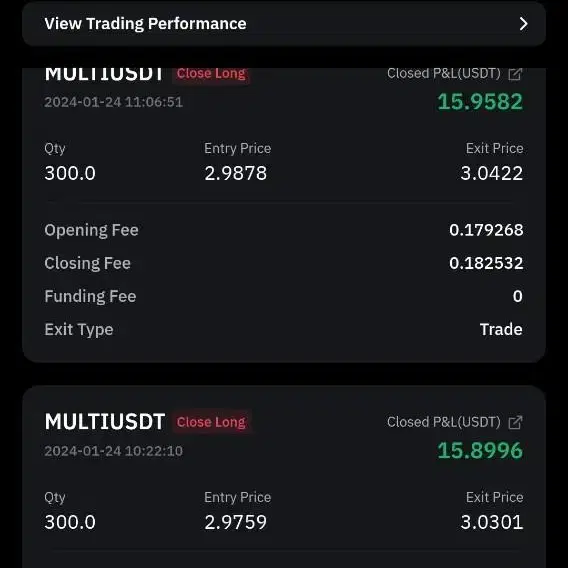Open MULTIUSDT title of 10:22:10 trade
The height and width of the screenshot is (568, 568).
(x=105, y=422)
